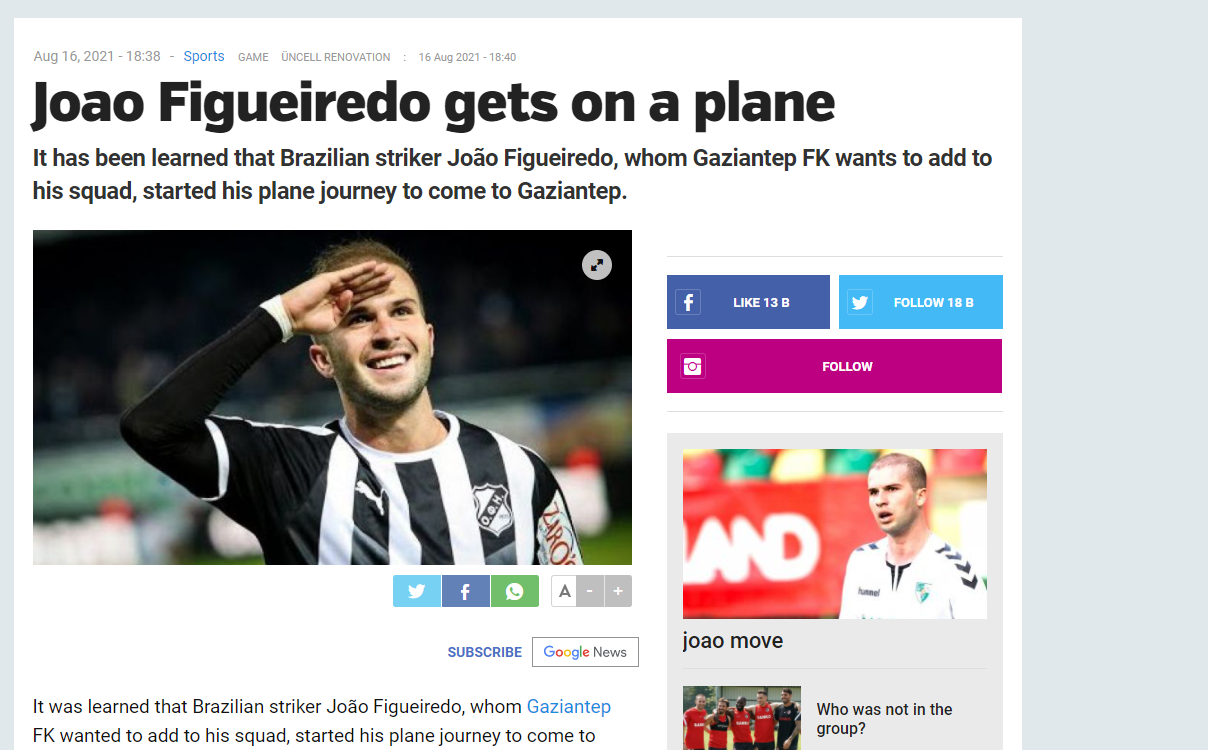Open the 'joao move' sidebar thumbnail
This screenshot has width=1208, height=750.
pos(835,534)
